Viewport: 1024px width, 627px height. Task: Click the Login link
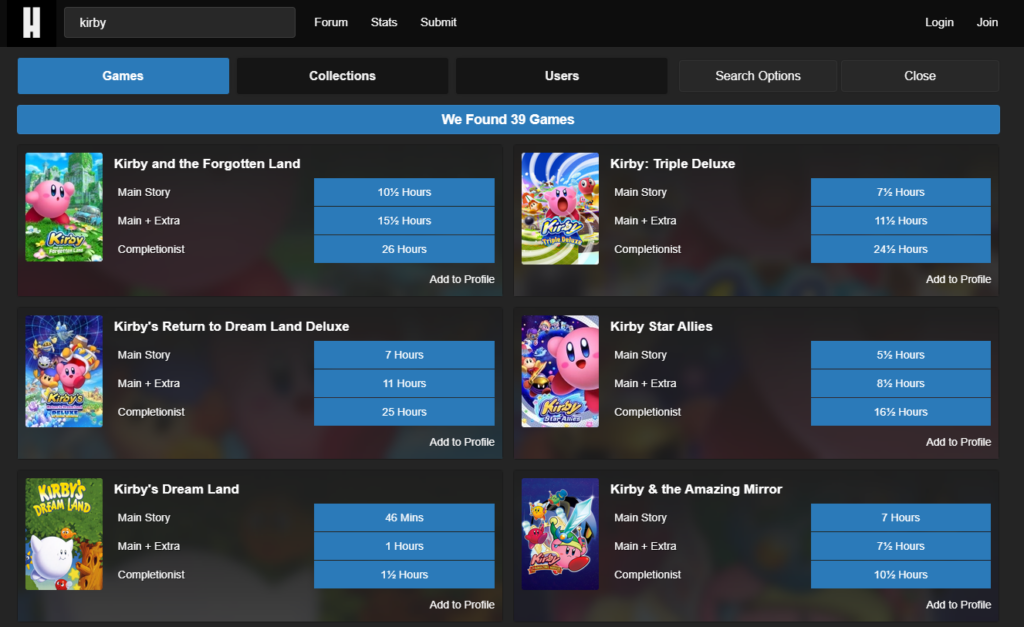(x=939, y=22)
